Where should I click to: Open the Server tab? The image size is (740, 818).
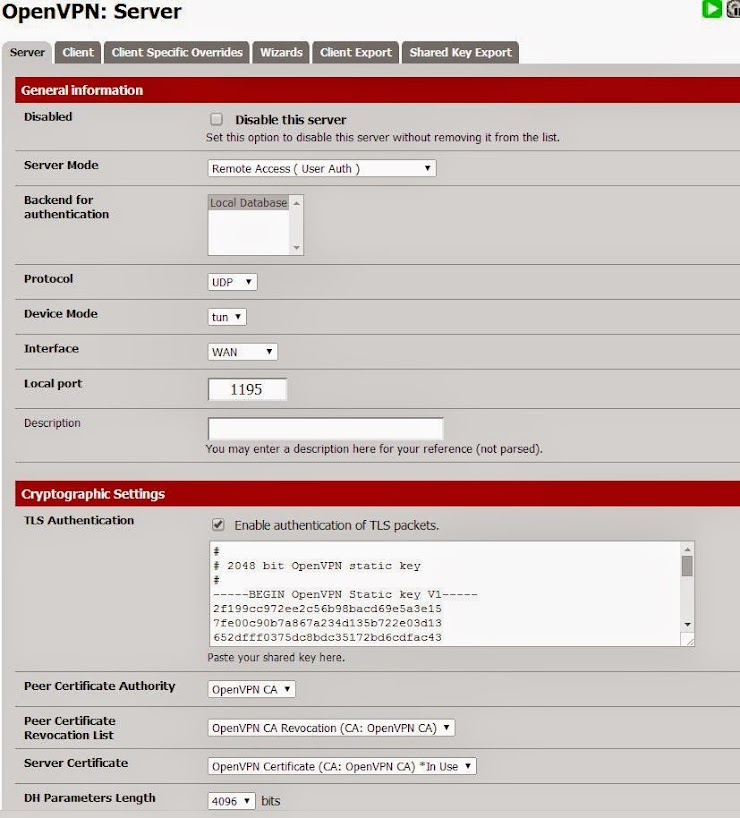27,52
